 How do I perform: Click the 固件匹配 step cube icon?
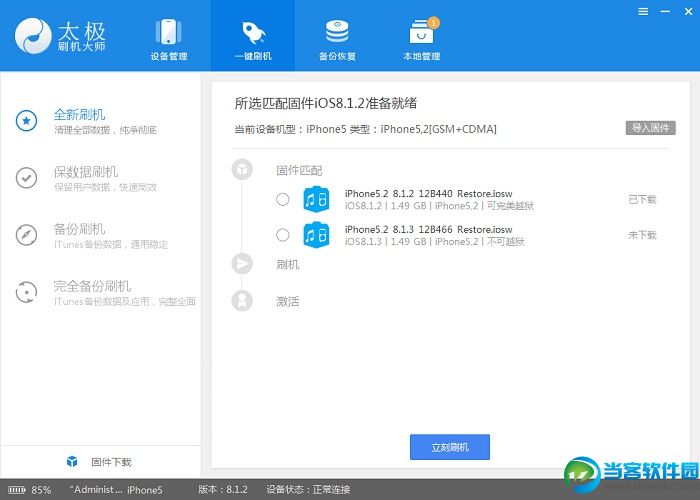pos(242,170)
